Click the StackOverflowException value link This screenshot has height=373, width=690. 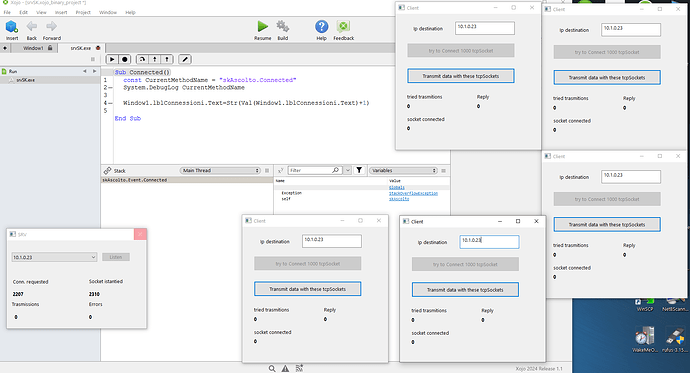click(x=413, y=193)
